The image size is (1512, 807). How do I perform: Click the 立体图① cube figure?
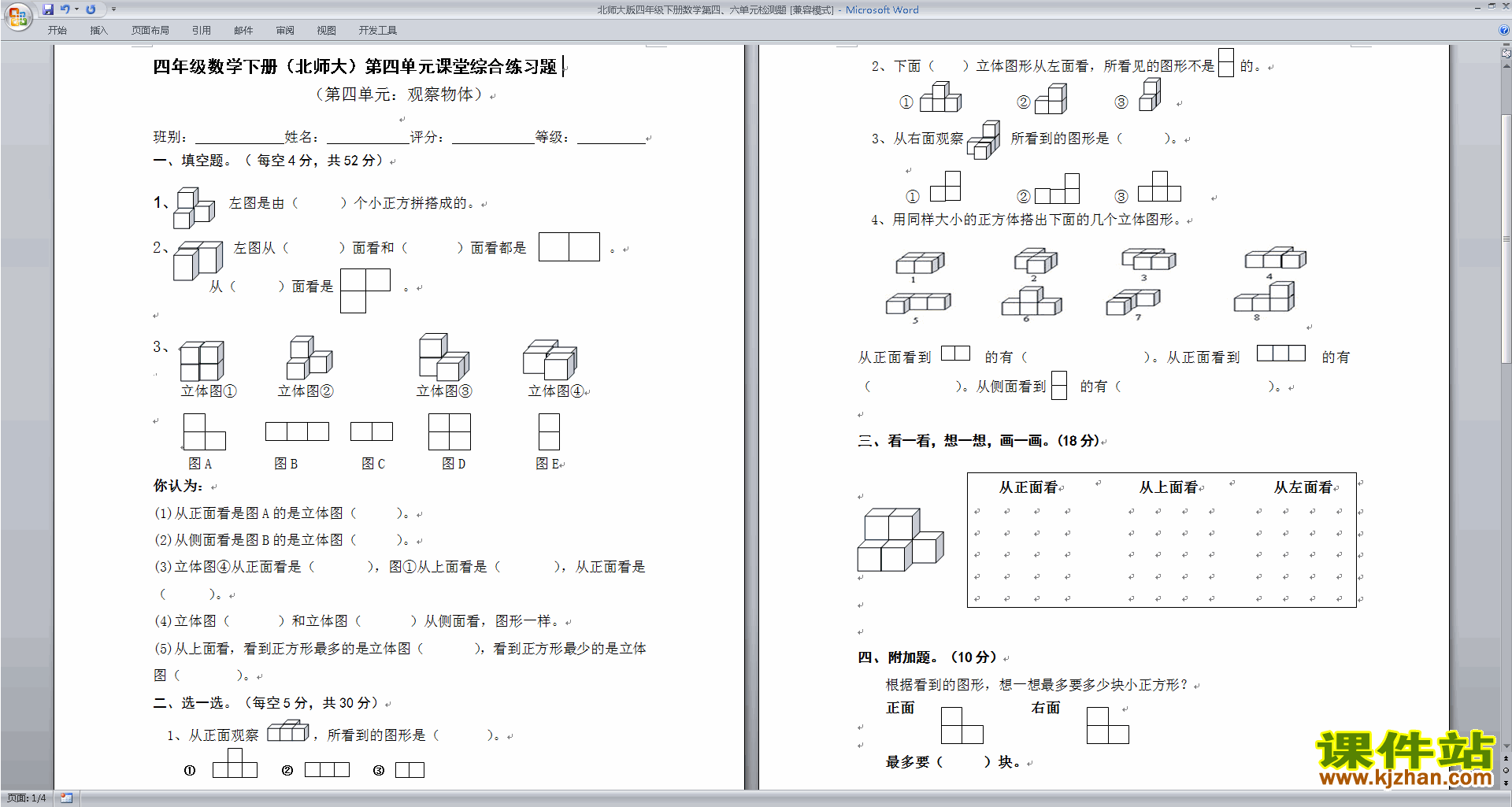(202, 361)
